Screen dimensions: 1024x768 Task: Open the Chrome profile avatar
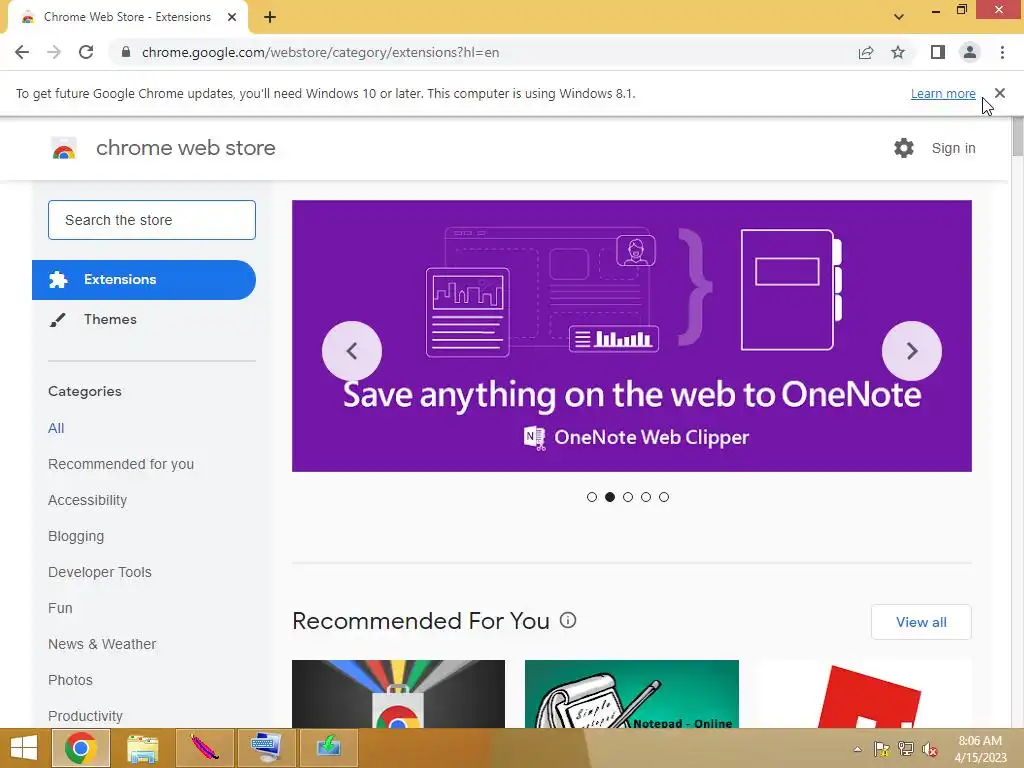click(970, 52)
